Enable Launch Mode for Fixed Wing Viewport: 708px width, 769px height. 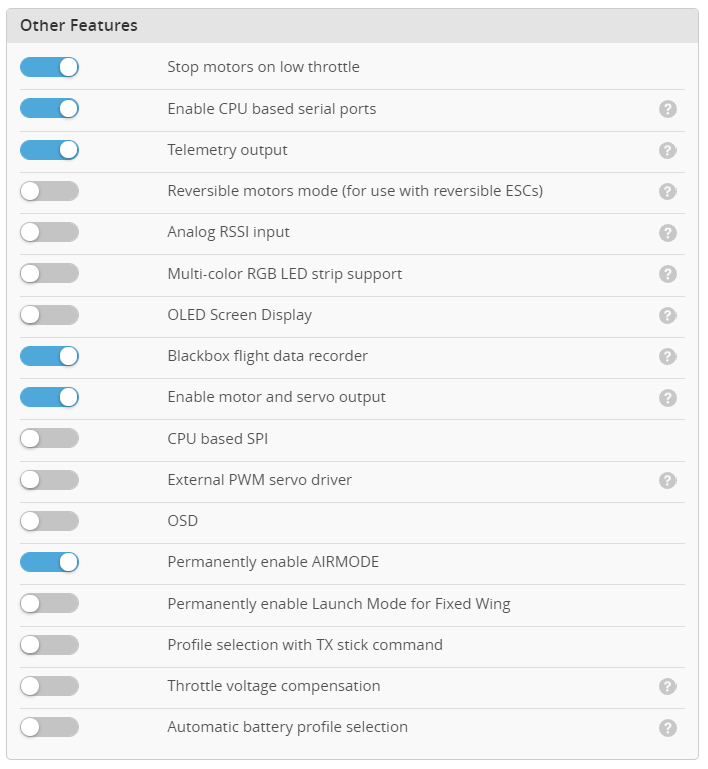coord(49,603)
